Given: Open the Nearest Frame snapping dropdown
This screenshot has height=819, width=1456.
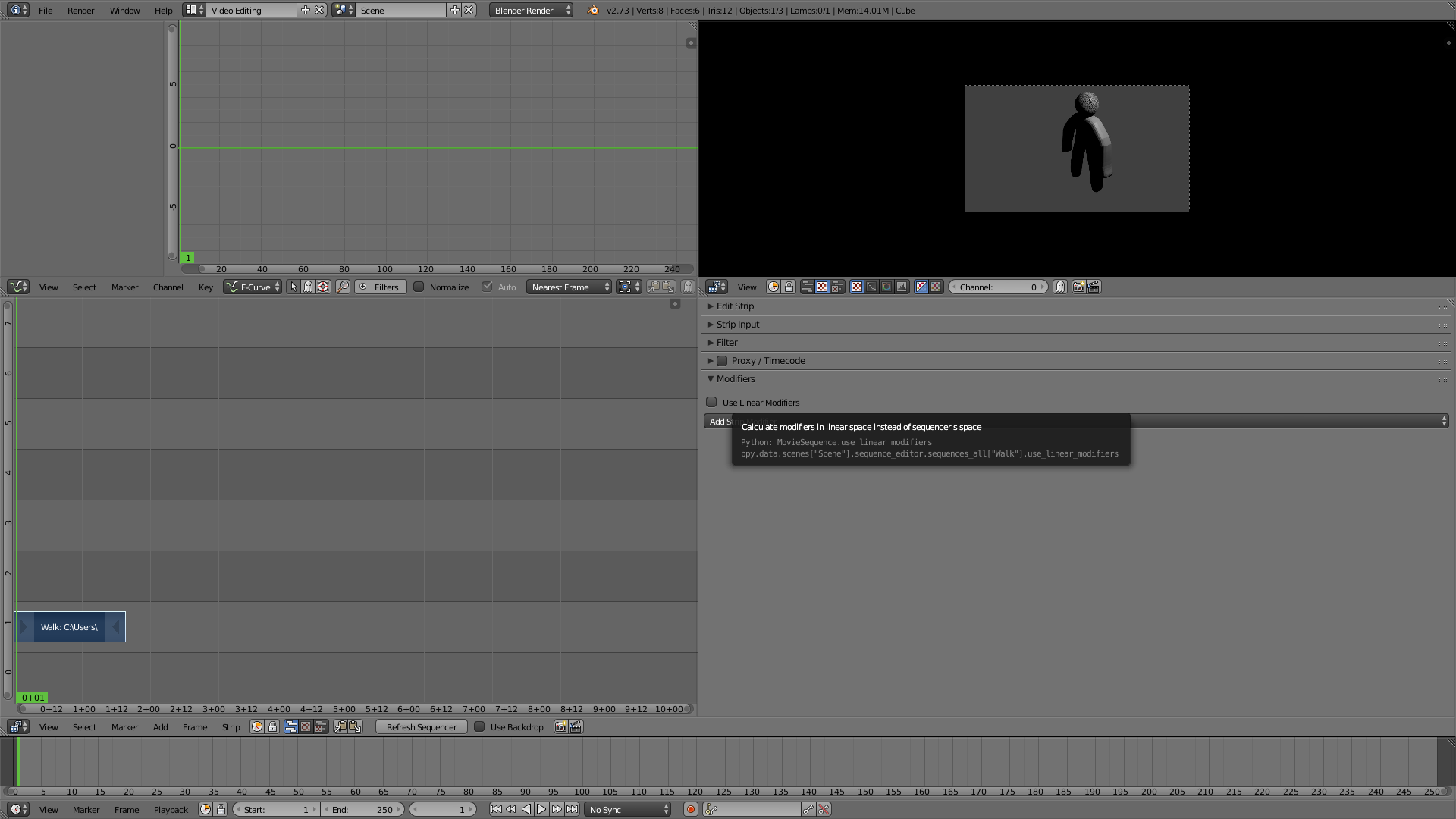Looking at the screenshot, I should tap(569, 287).
